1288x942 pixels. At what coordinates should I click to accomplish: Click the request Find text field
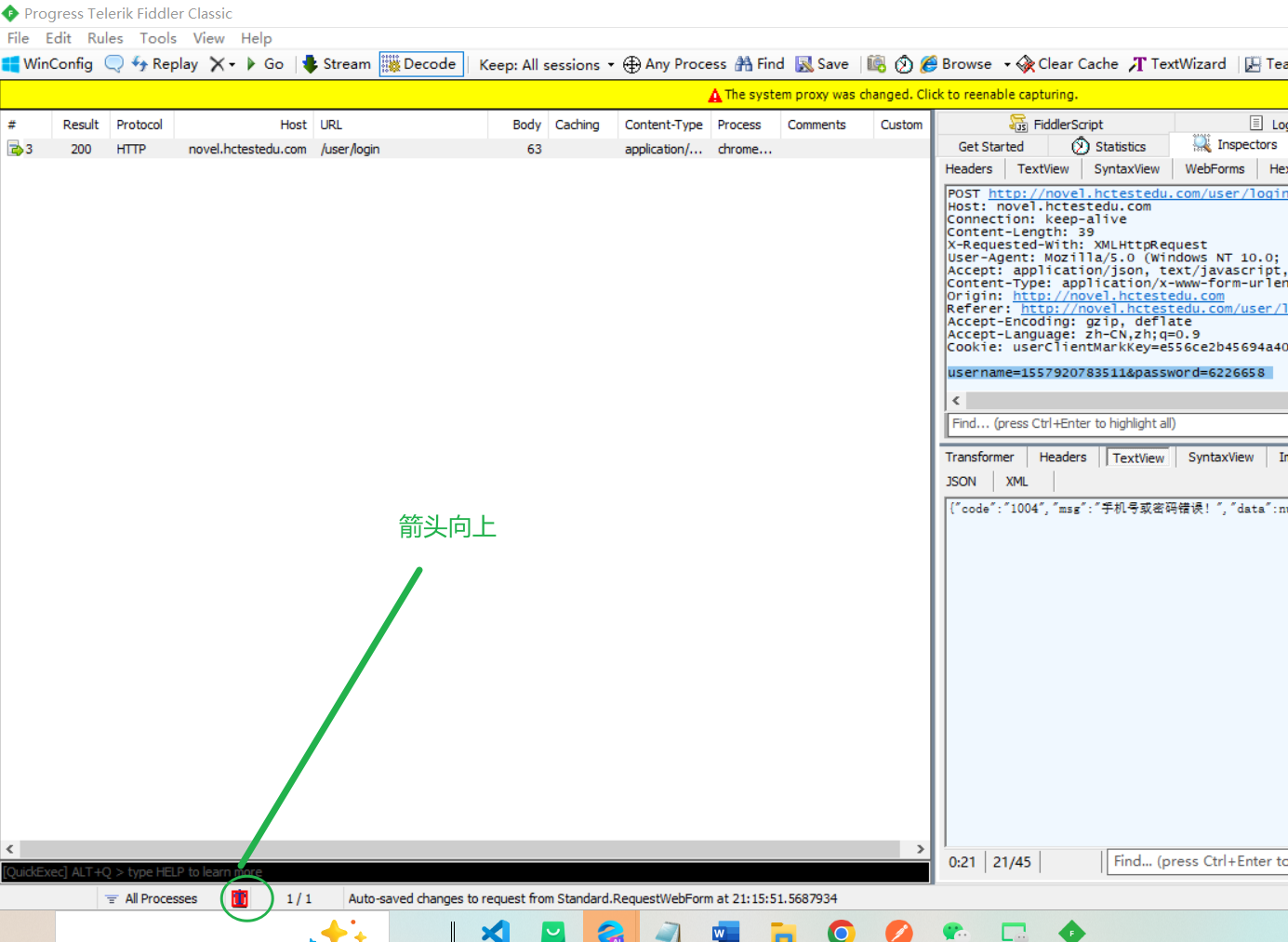tap(1118, 423)
